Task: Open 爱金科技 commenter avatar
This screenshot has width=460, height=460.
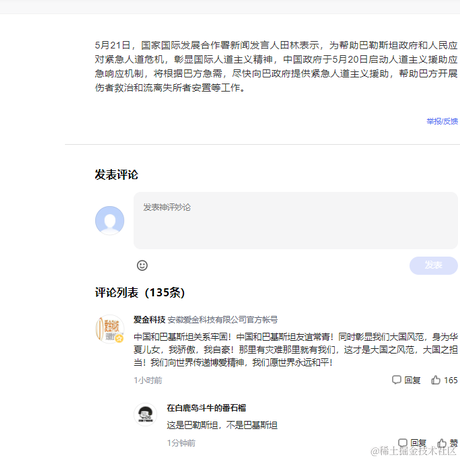Action: [x=110, y=329]
